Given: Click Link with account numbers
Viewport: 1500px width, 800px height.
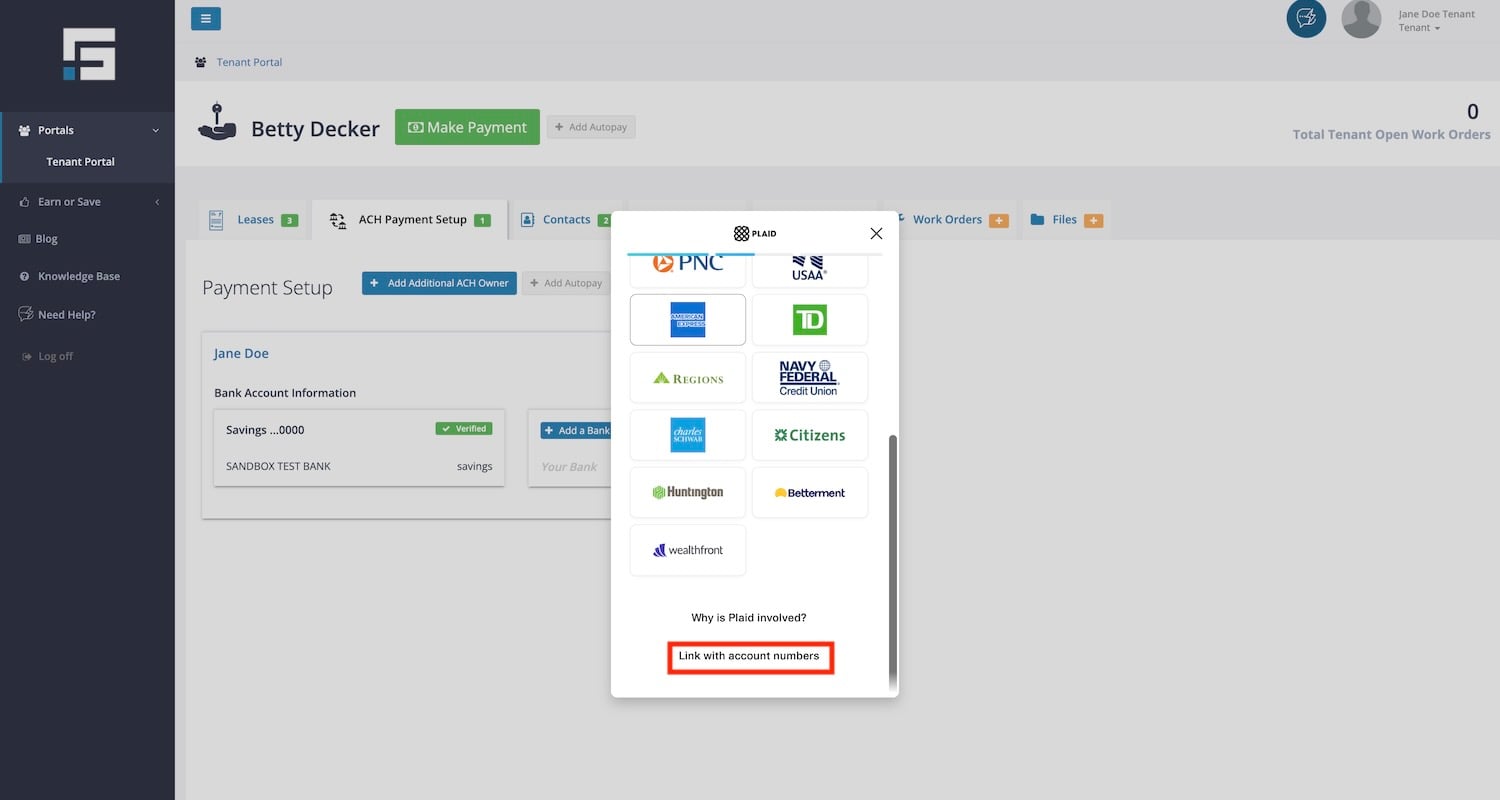Looking at the screenshot, I should pos(749,657).
